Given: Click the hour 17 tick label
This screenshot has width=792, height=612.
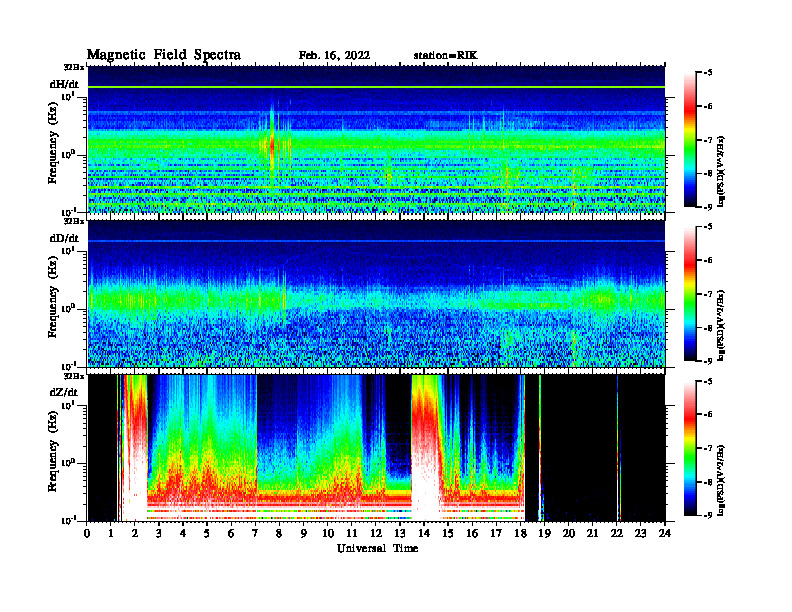Looking at the screenshot, I should (x=497, y=534).
